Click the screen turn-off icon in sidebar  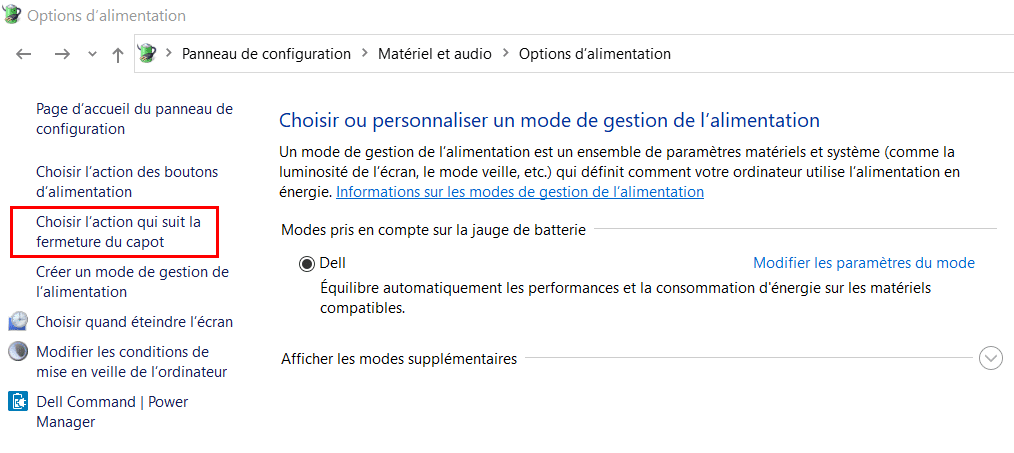pyautogui.click(x=18, y=321)
